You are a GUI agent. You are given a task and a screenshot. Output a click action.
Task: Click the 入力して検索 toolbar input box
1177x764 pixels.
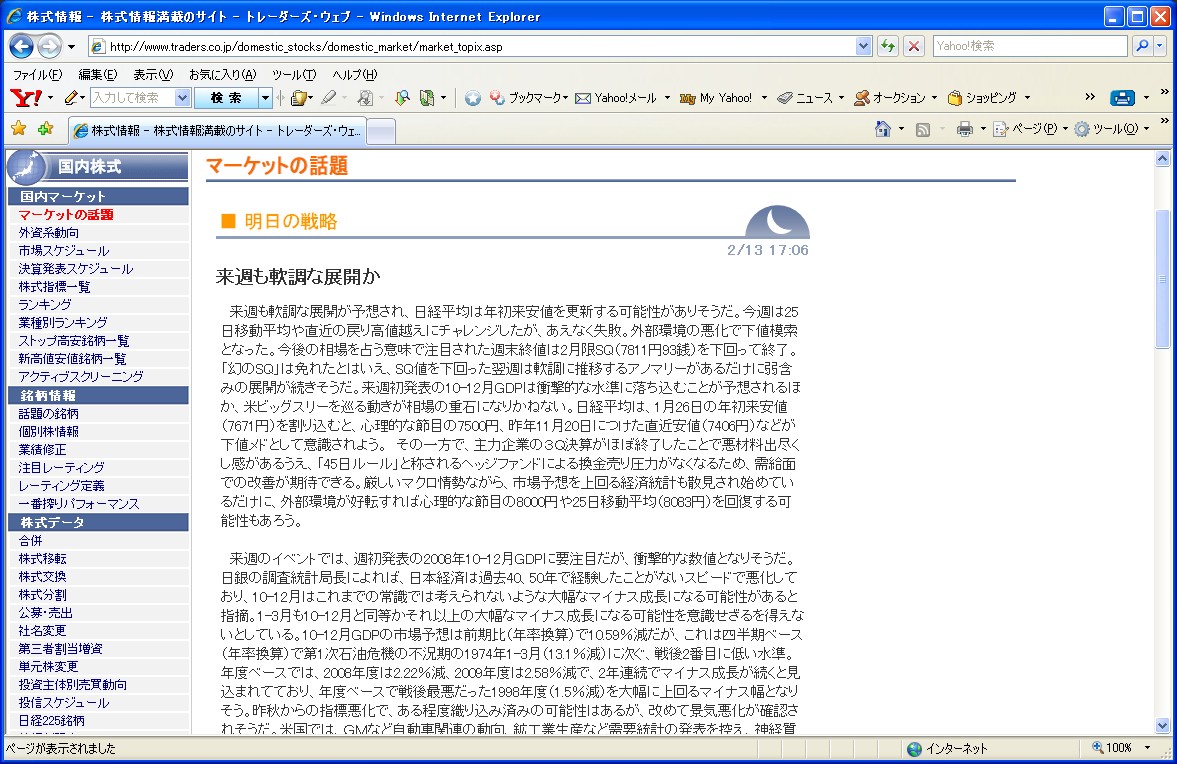pos(133,98)
